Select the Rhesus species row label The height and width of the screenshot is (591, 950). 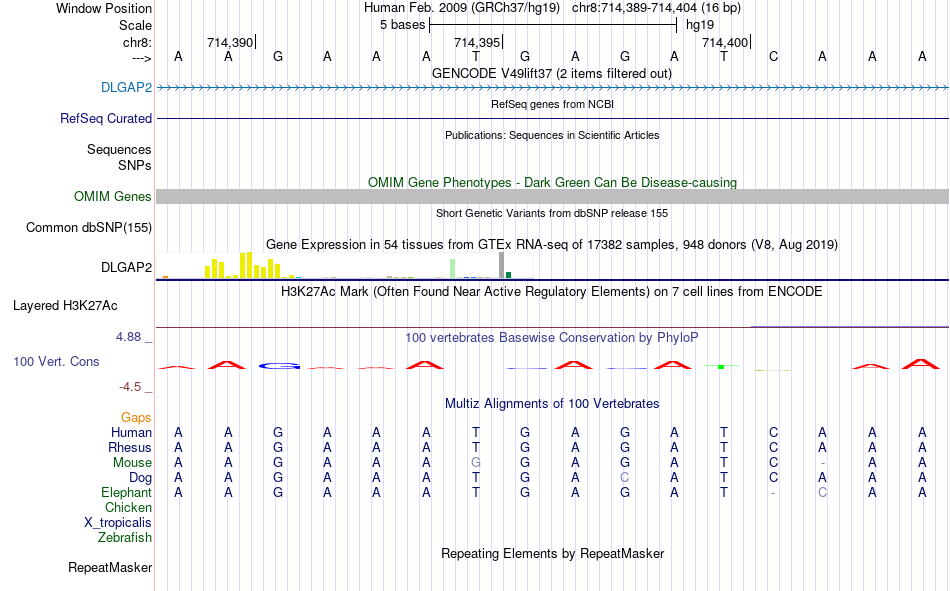(130, 447)
